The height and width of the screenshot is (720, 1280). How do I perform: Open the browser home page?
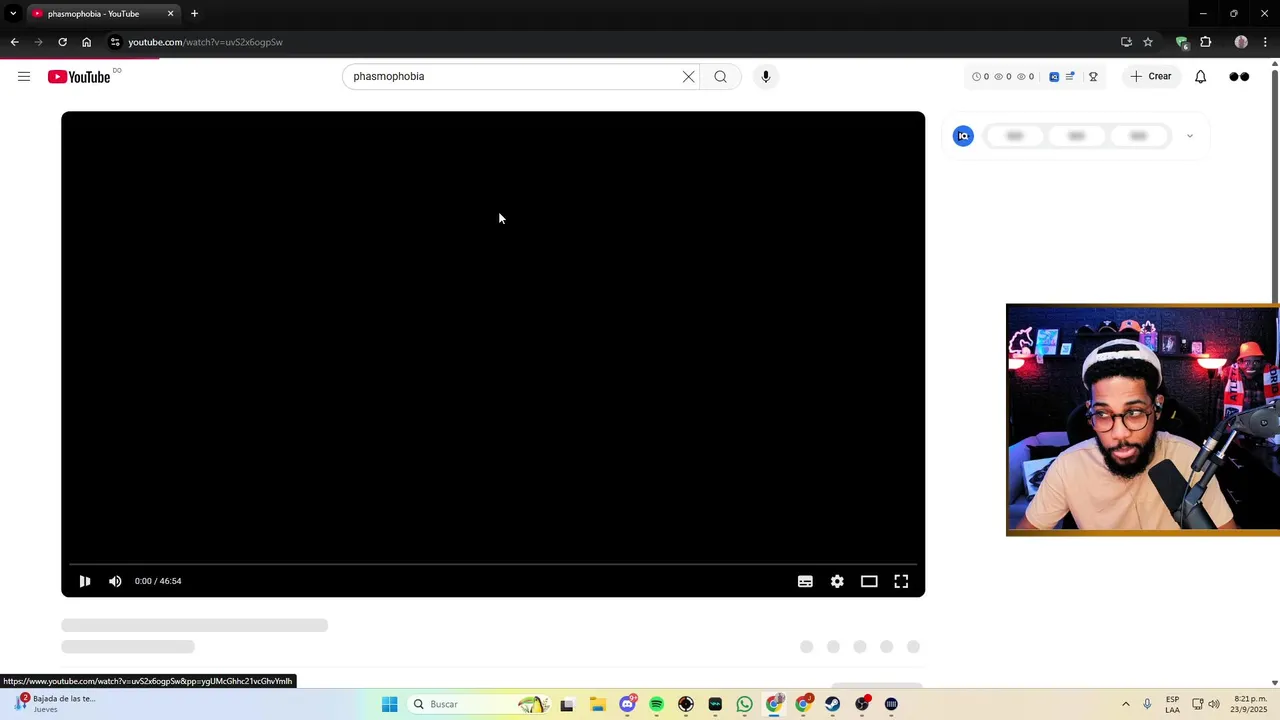point(86,42)
